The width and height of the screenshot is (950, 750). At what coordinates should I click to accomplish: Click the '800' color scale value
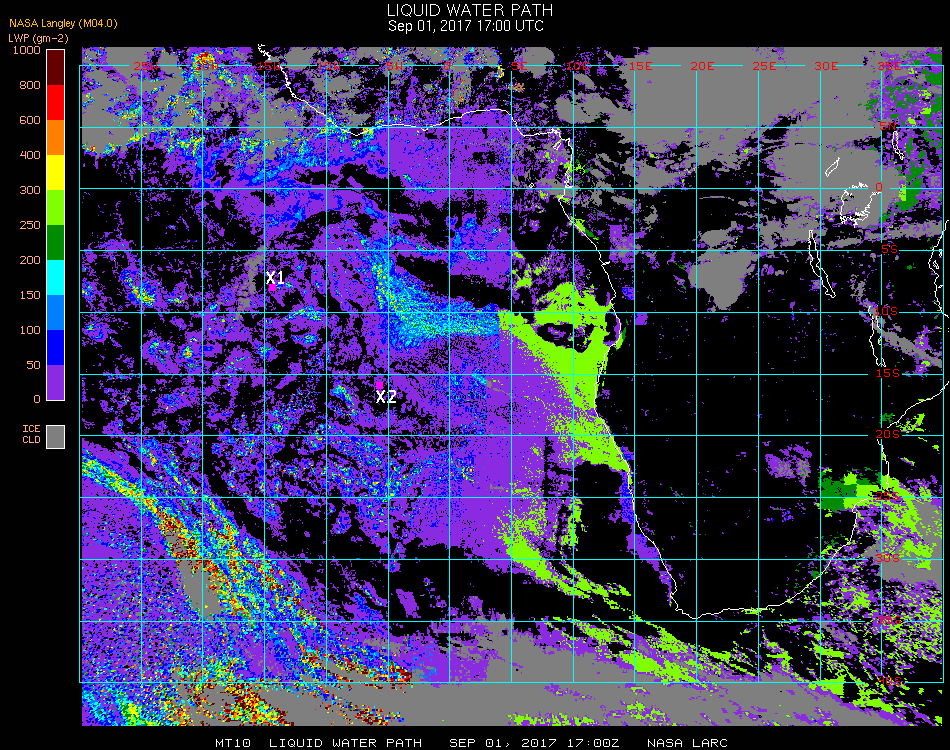coord(30,85)
